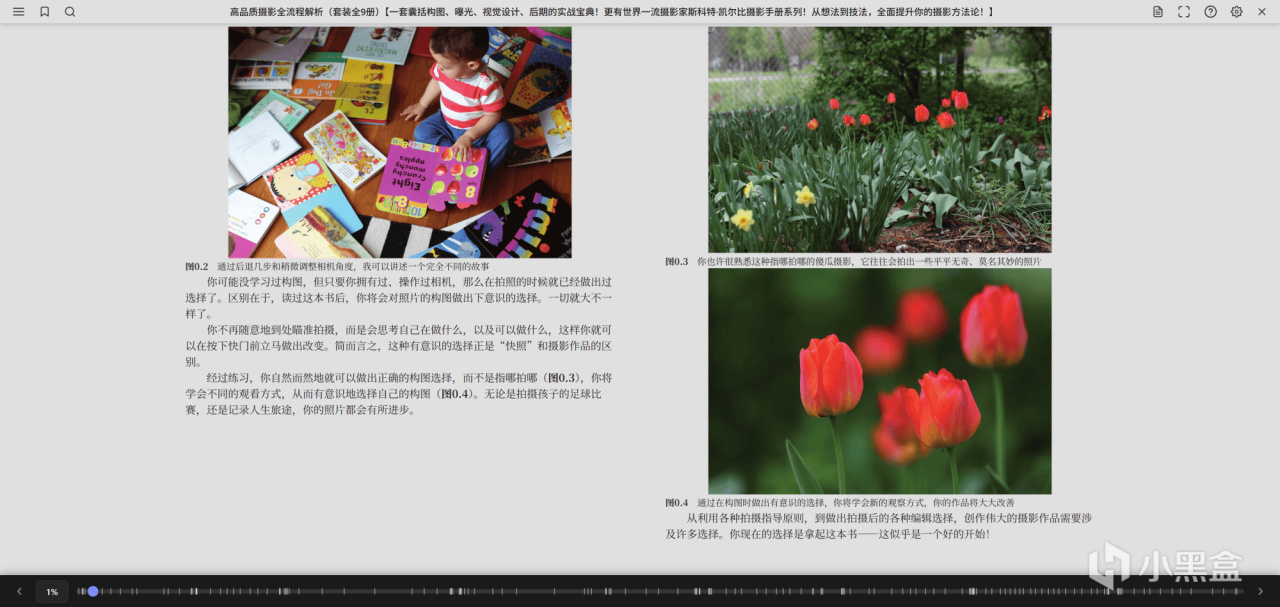Close the reader with the X icon

click(x=1262, y=12)
